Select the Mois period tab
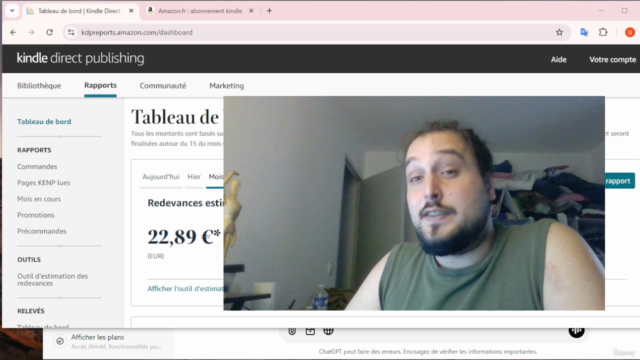640x360 pixels. [216, 177]
